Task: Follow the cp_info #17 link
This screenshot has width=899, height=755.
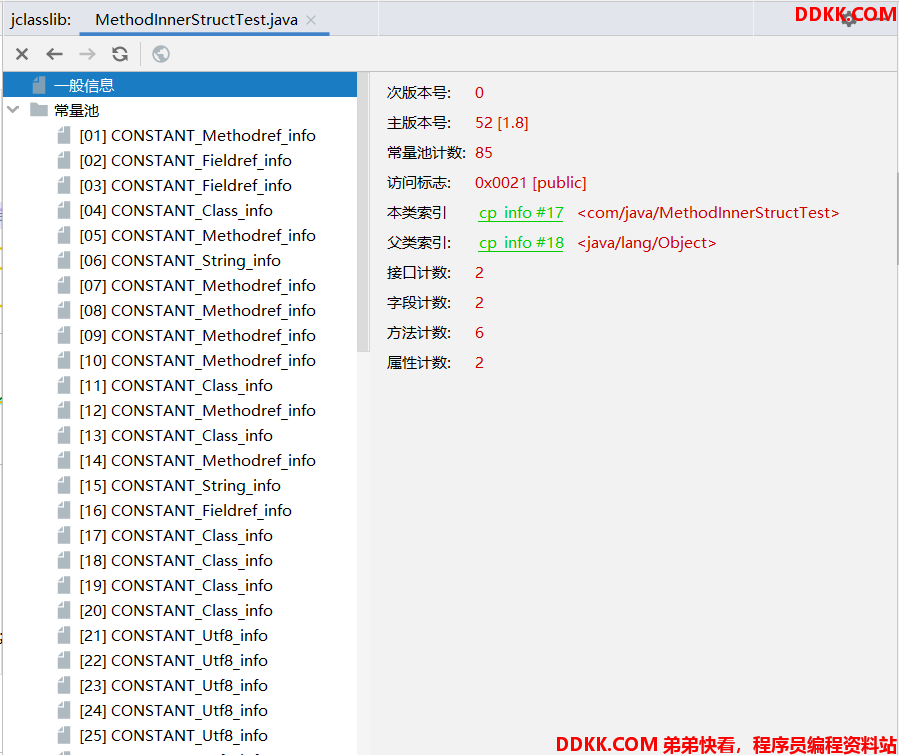Action: (x=521, y=213)
